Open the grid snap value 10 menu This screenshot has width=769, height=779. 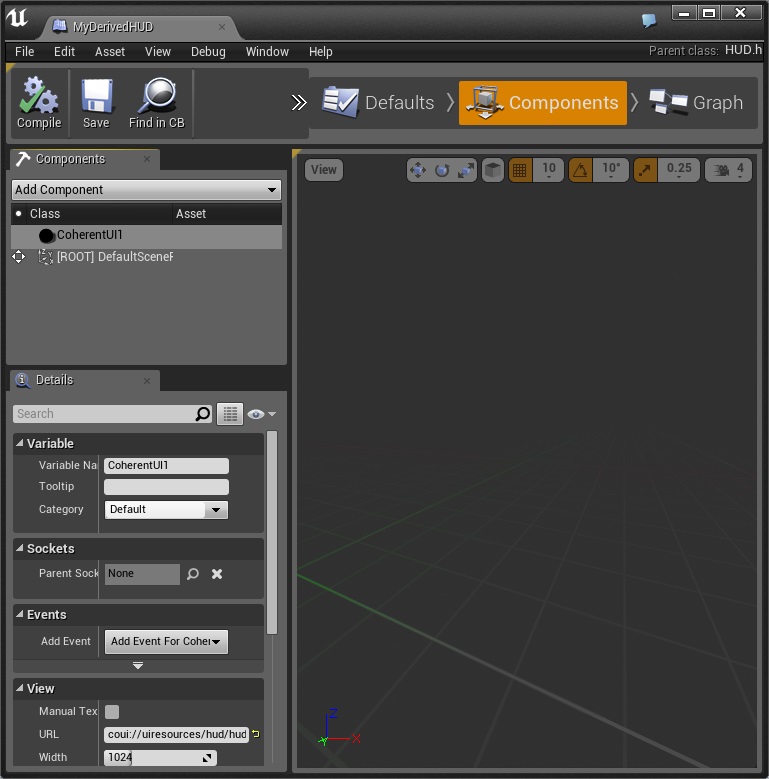[x=548, y=170]
